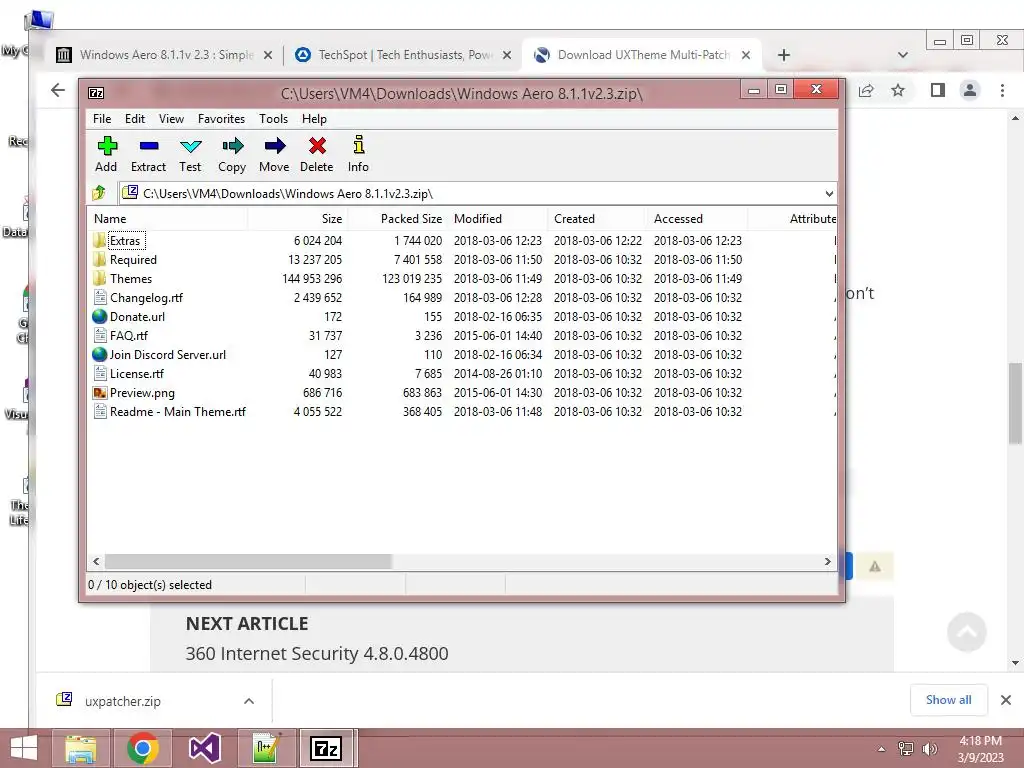1024x768 pixels.
Task: Go up one folder level arrow
Action: [x=99, y=193]
